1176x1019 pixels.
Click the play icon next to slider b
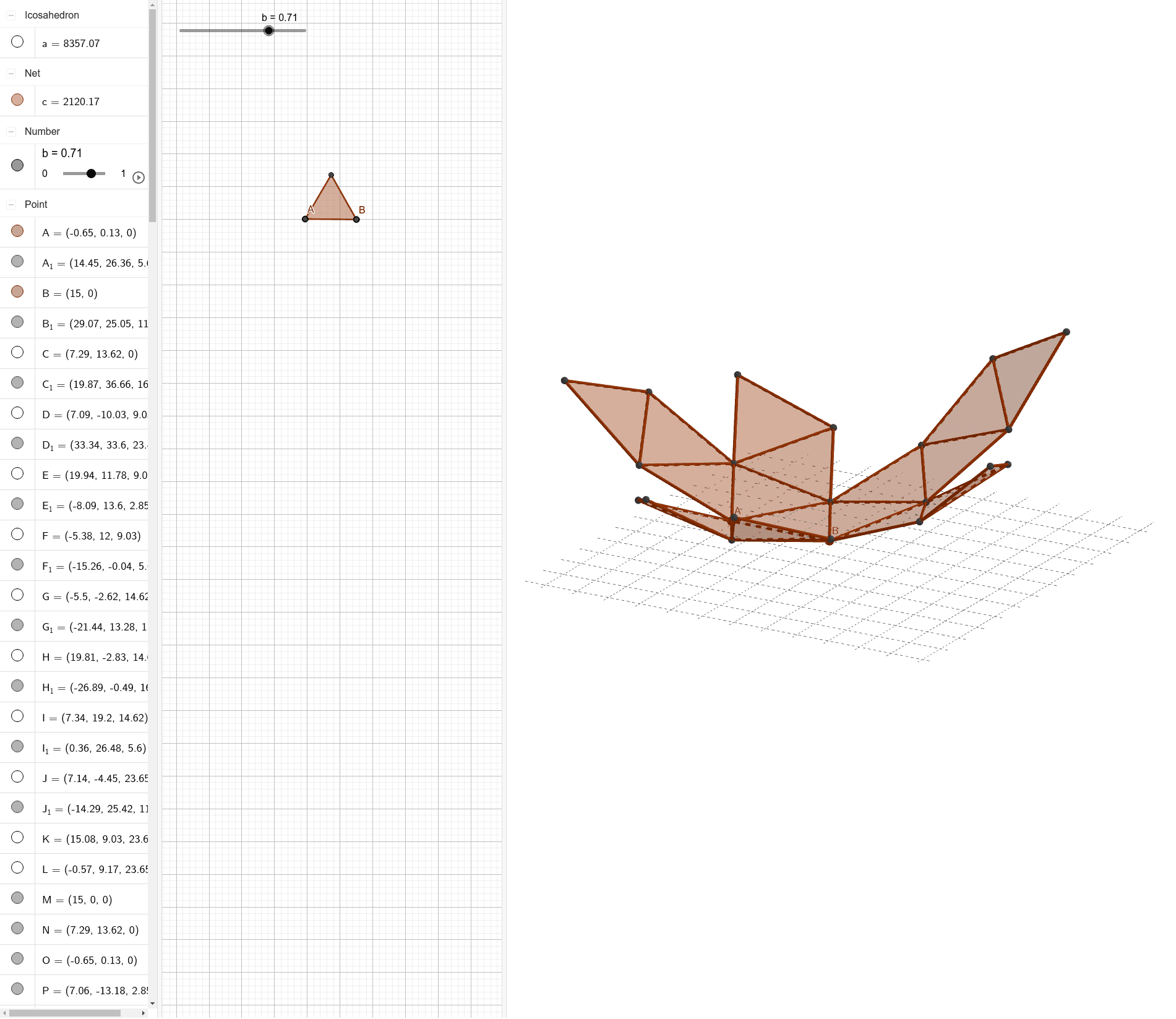tap(139, 178)
